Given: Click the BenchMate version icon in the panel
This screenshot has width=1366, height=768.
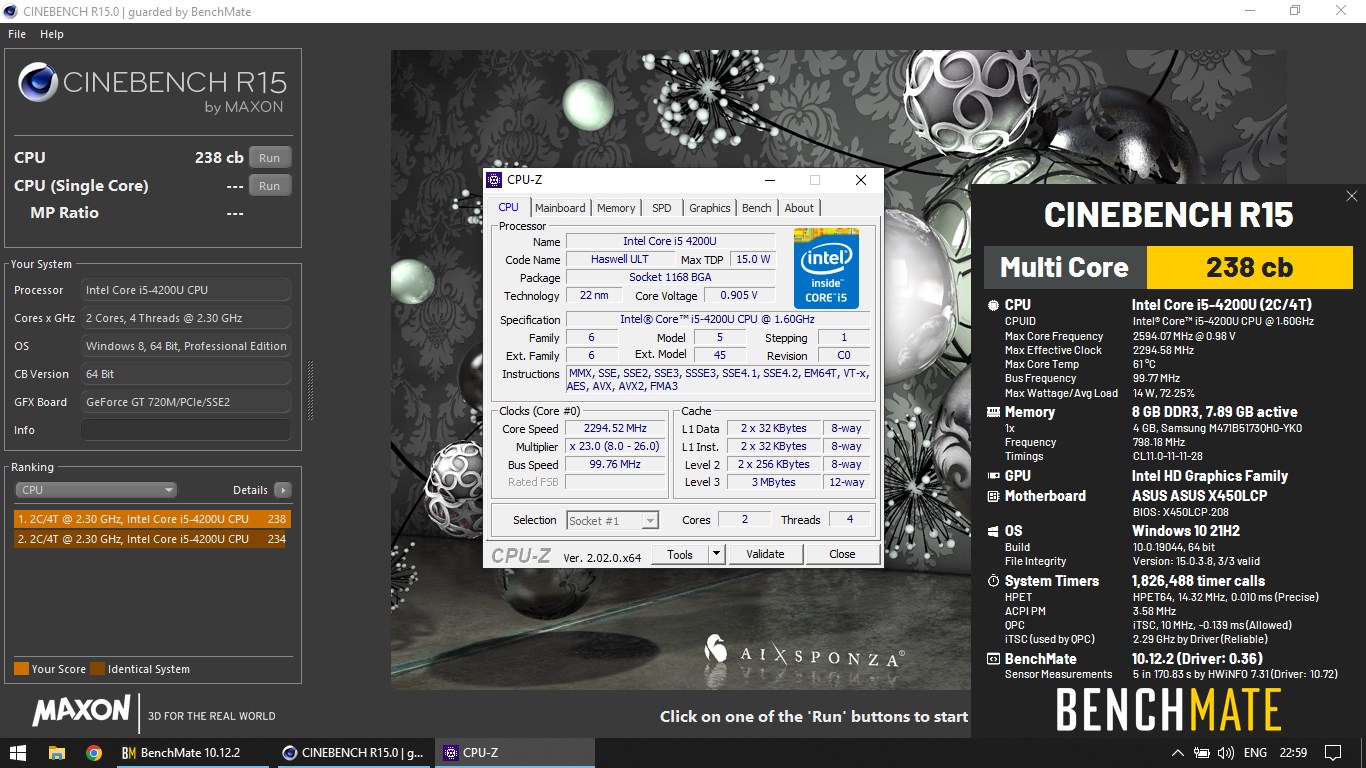Looking at the screenshot, I should tap(993, 659).
